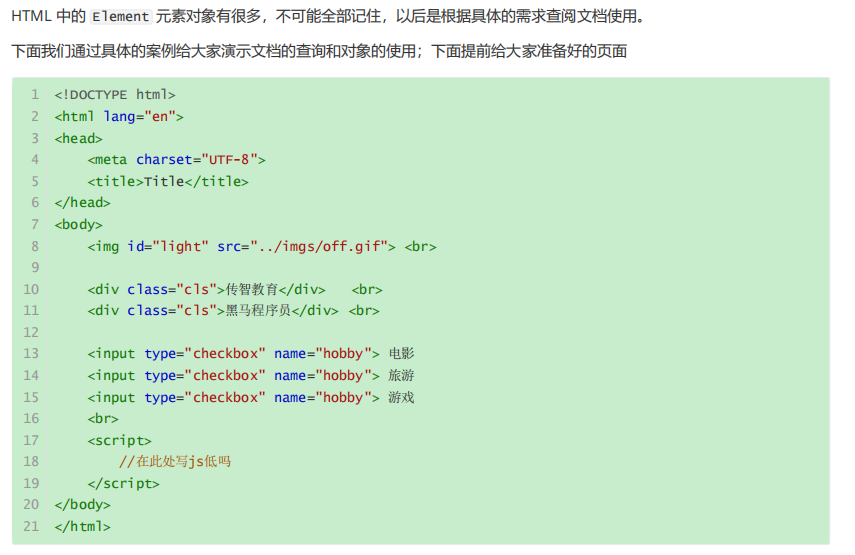Click the closing </head> tag line

[x=82, y=203]
